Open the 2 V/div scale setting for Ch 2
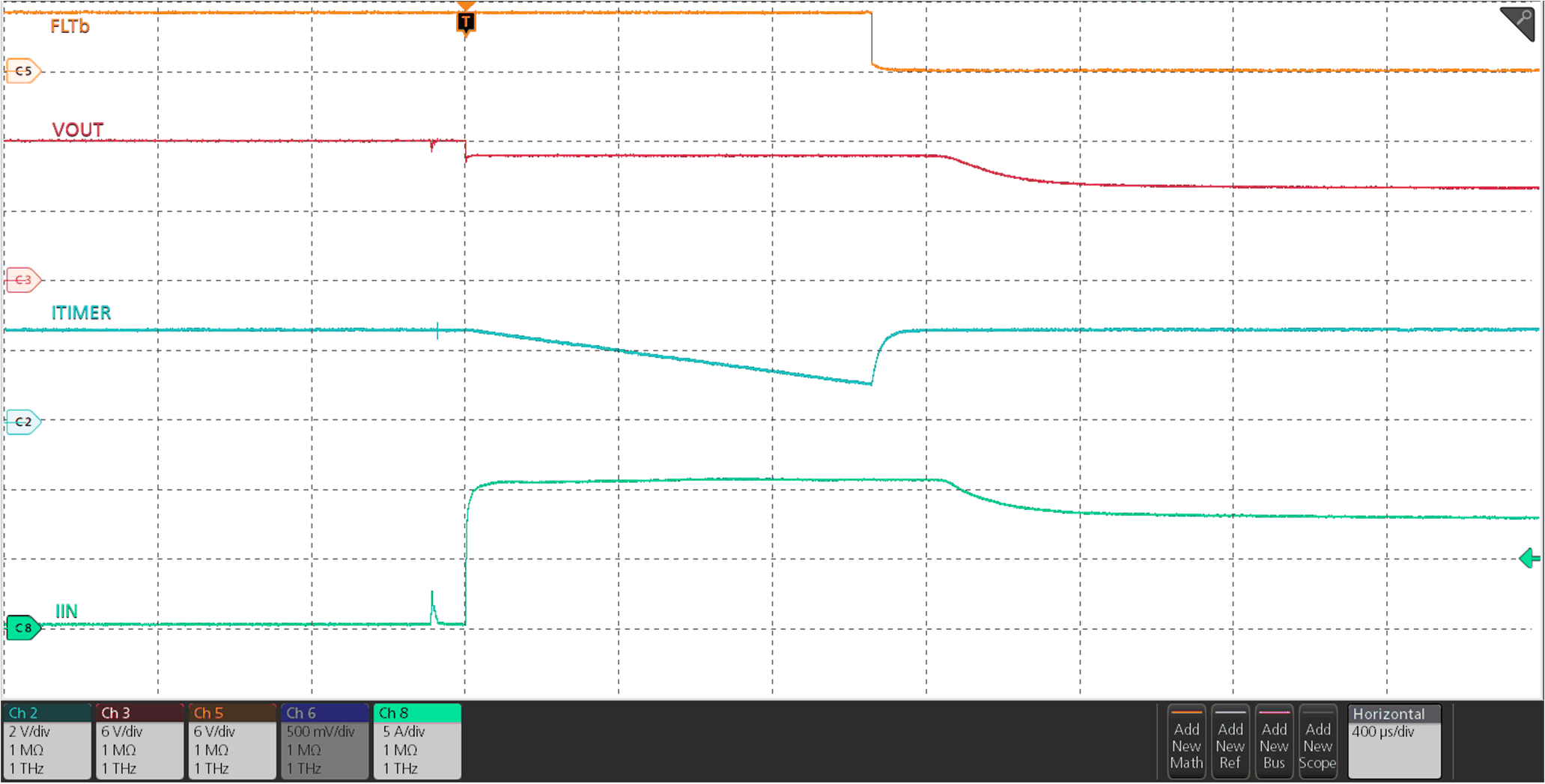Image resolution: width=1545 pixels, height=784 pixels. click(x=30, y=732)
